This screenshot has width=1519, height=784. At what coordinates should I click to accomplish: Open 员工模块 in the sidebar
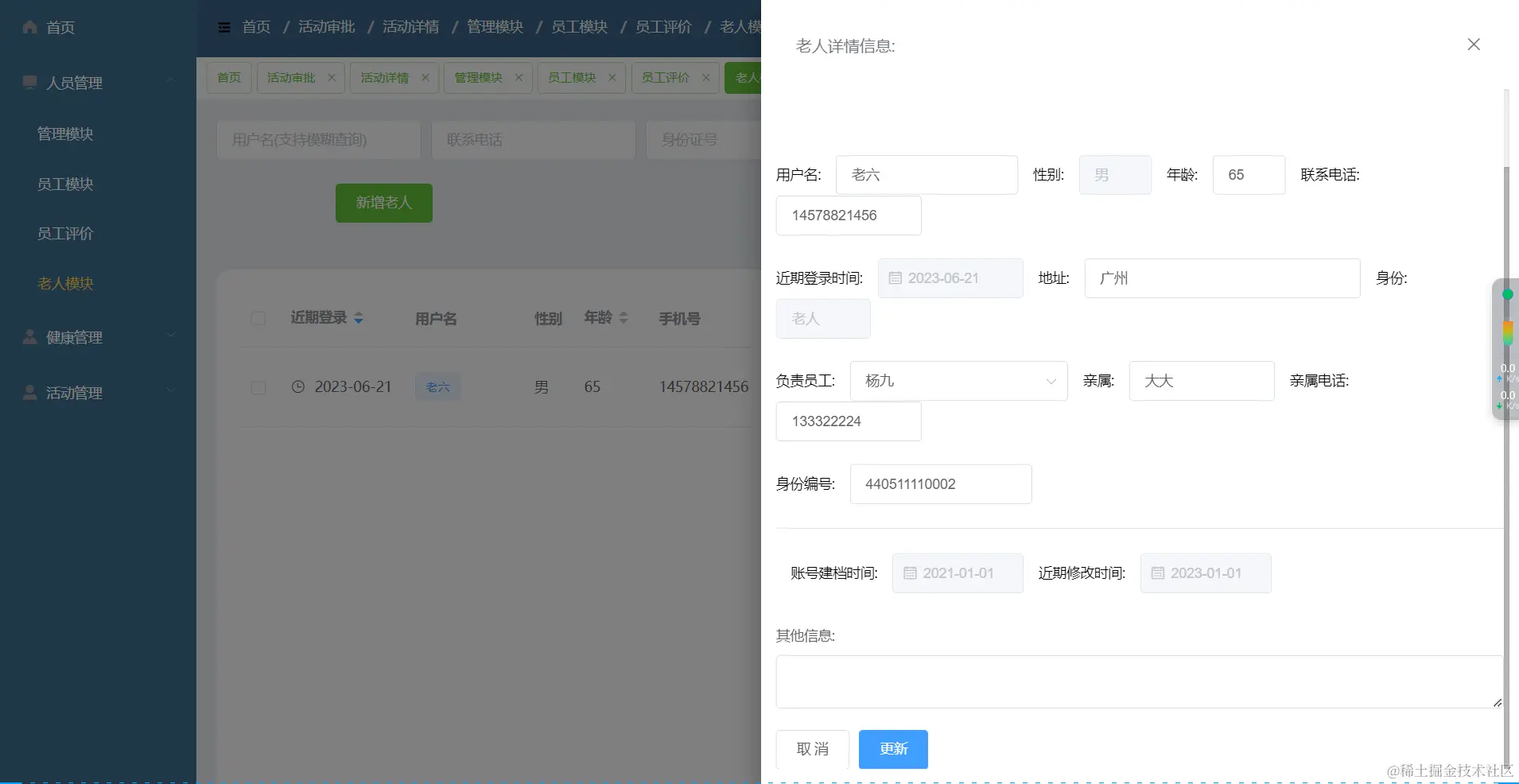point(65,184)
